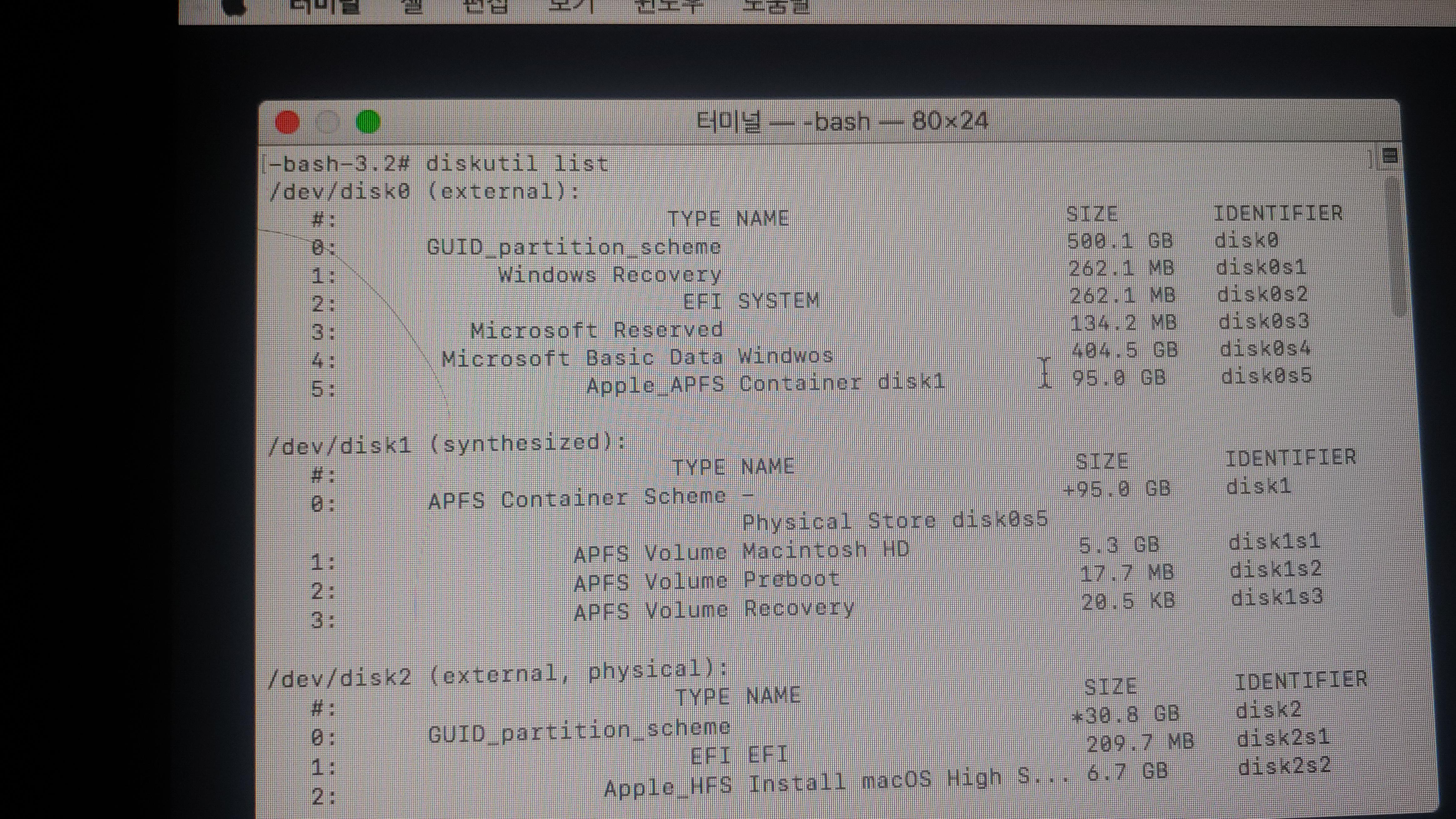Click the 'disk0s3' identifier
The image size is (1456, 819).
point(1263,321)
